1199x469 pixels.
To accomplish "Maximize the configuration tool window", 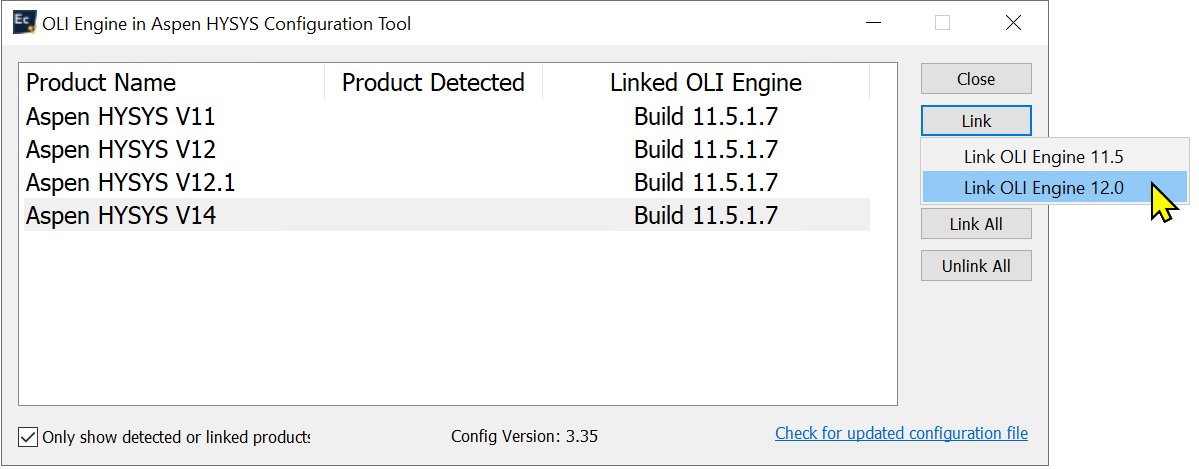I will [942, 23].
